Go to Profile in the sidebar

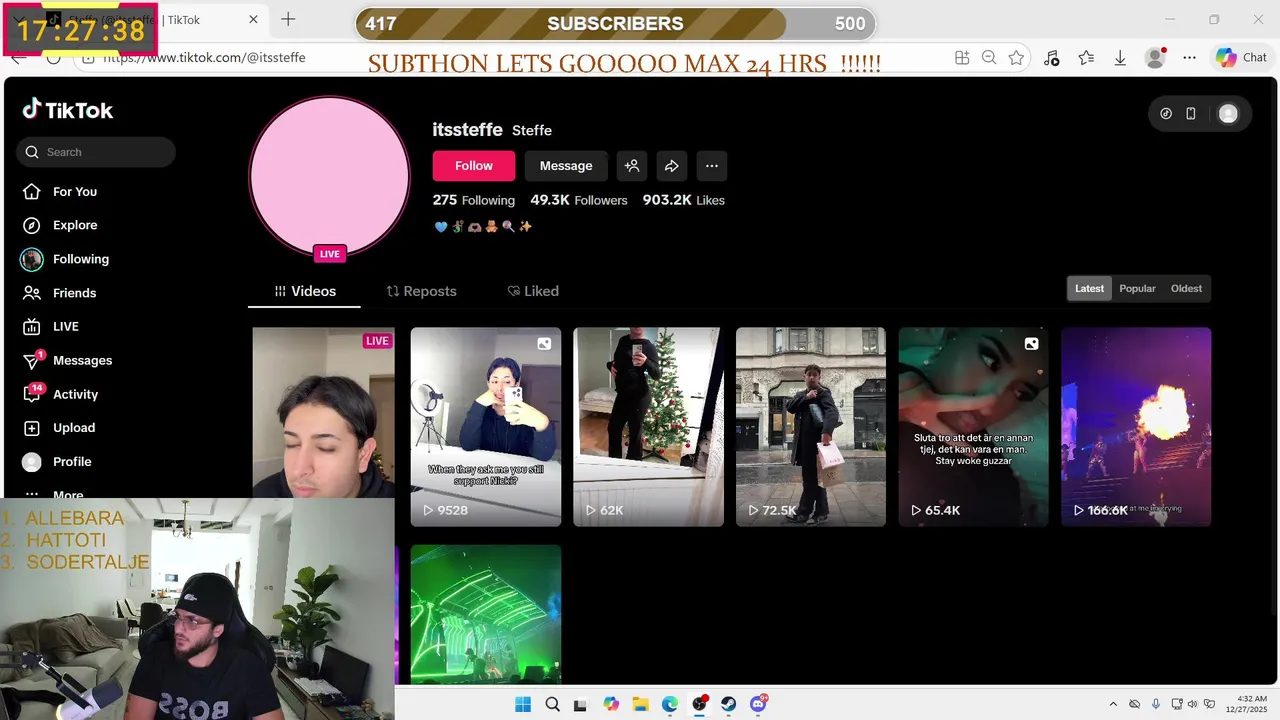(72, 462)
